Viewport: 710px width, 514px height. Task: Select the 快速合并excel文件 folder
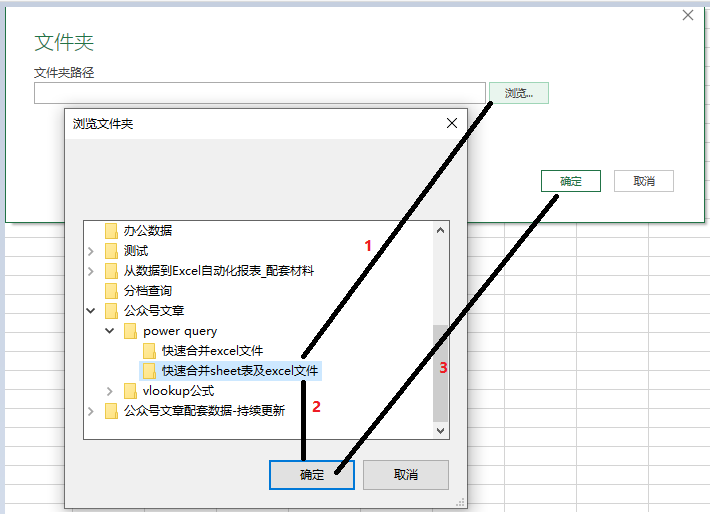coord(212,351)
